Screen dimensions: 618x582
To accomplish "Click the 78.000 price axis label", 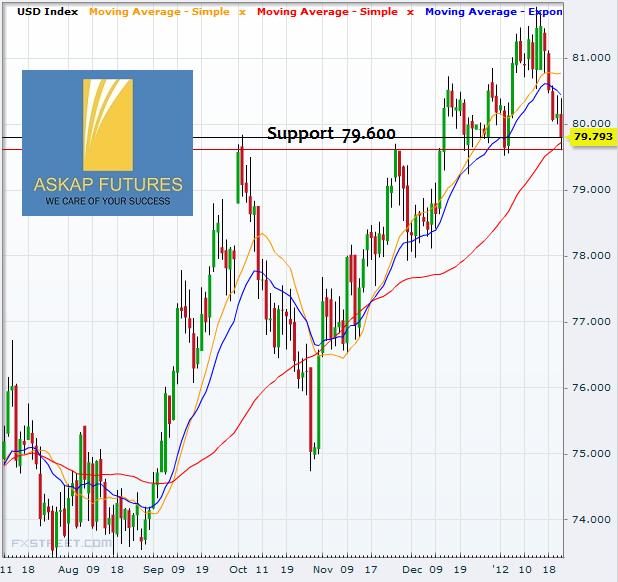I will tap(592, 256).
